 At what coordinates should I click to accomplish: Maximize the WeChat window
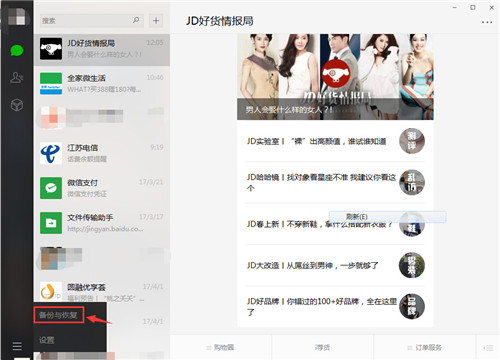(473, 7)
